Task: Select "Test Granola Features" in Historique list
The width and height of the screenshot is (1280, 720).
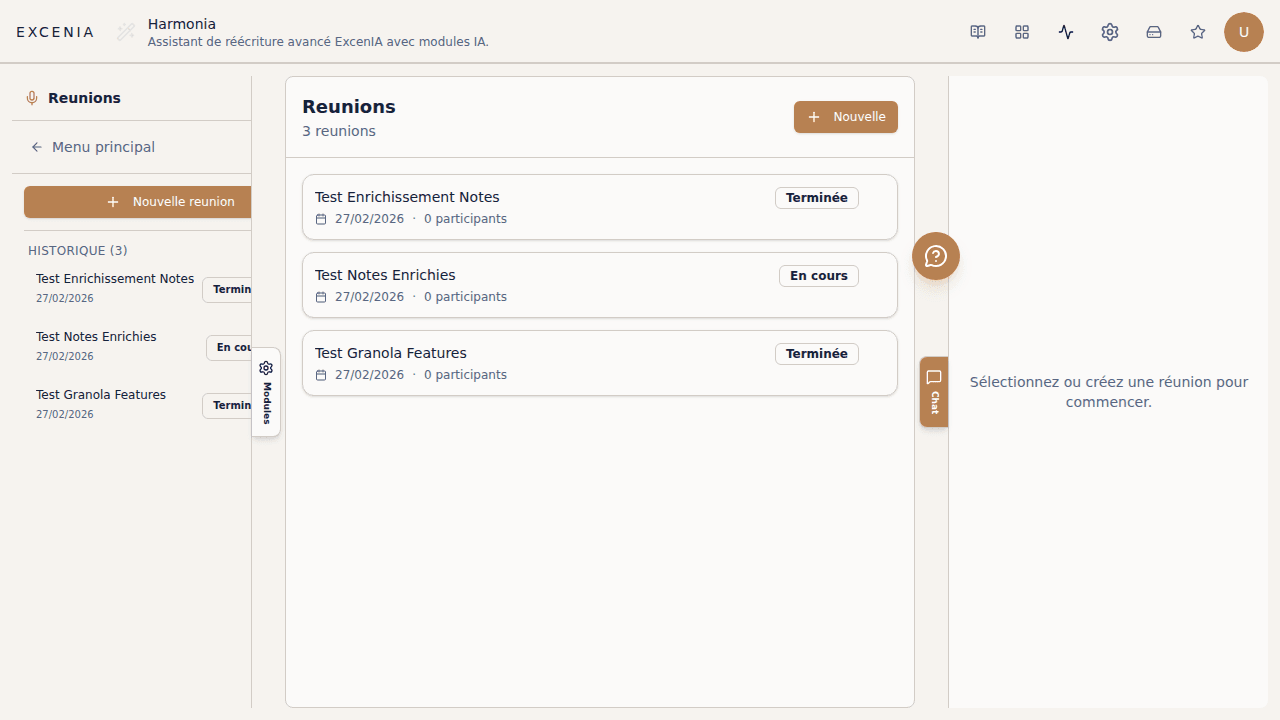Action: [x=101, y=403]
